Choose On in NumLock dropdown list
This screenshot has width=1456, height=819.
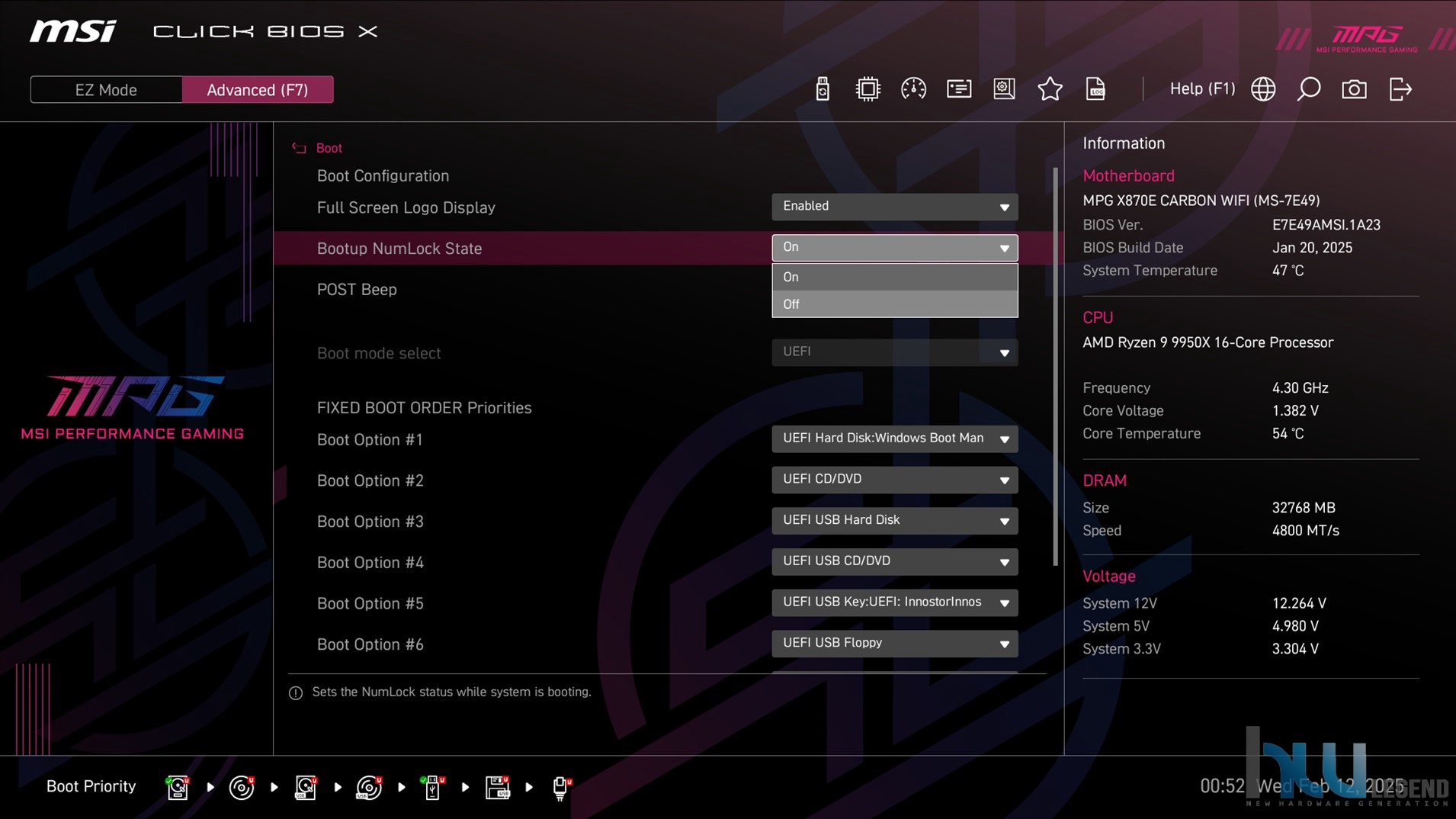(894, 277)
